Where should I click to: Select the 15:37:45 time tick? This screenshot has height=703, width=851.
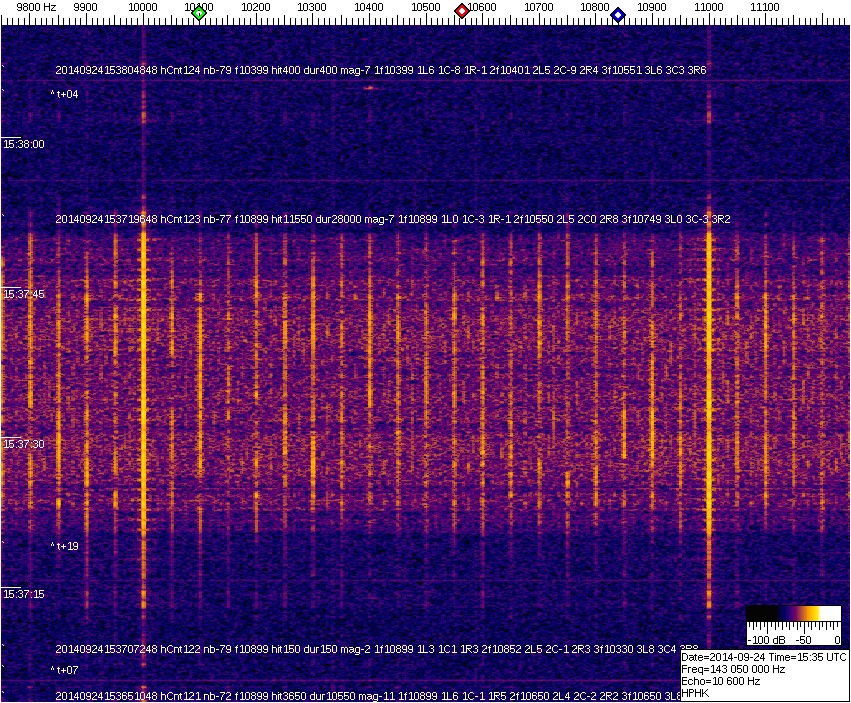coord(24,294)
